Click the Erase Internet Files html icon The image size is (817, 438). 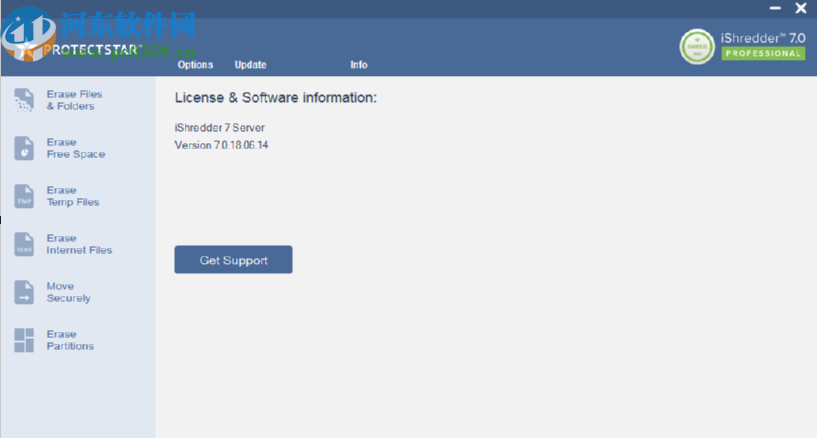pos(24,244)
